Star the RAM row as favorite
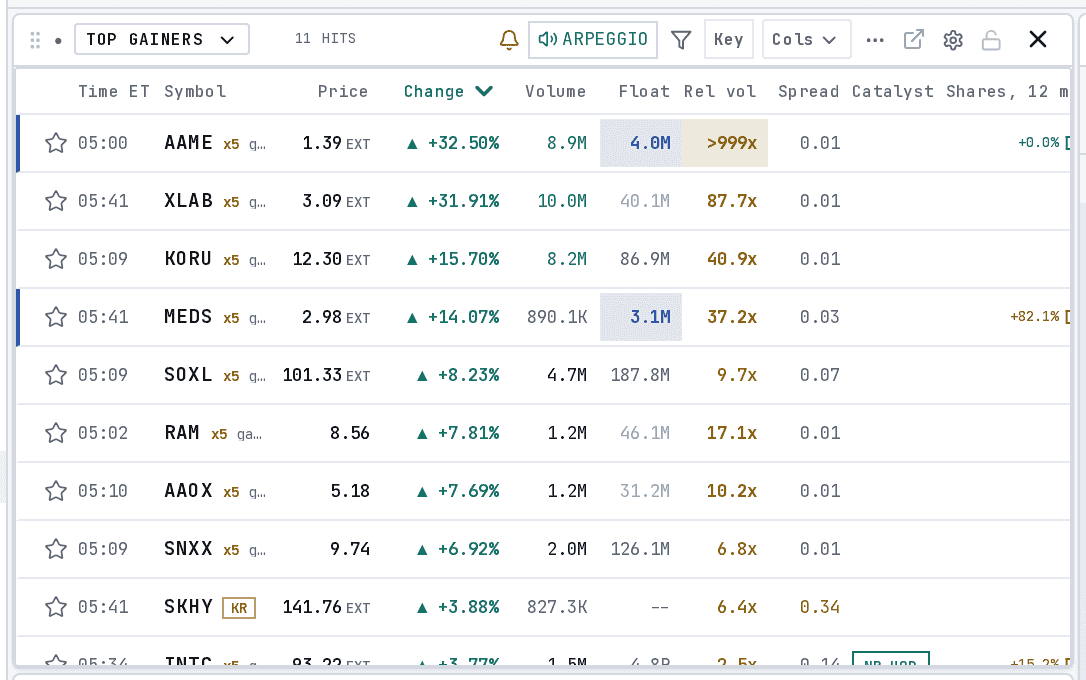 point(56,433)
